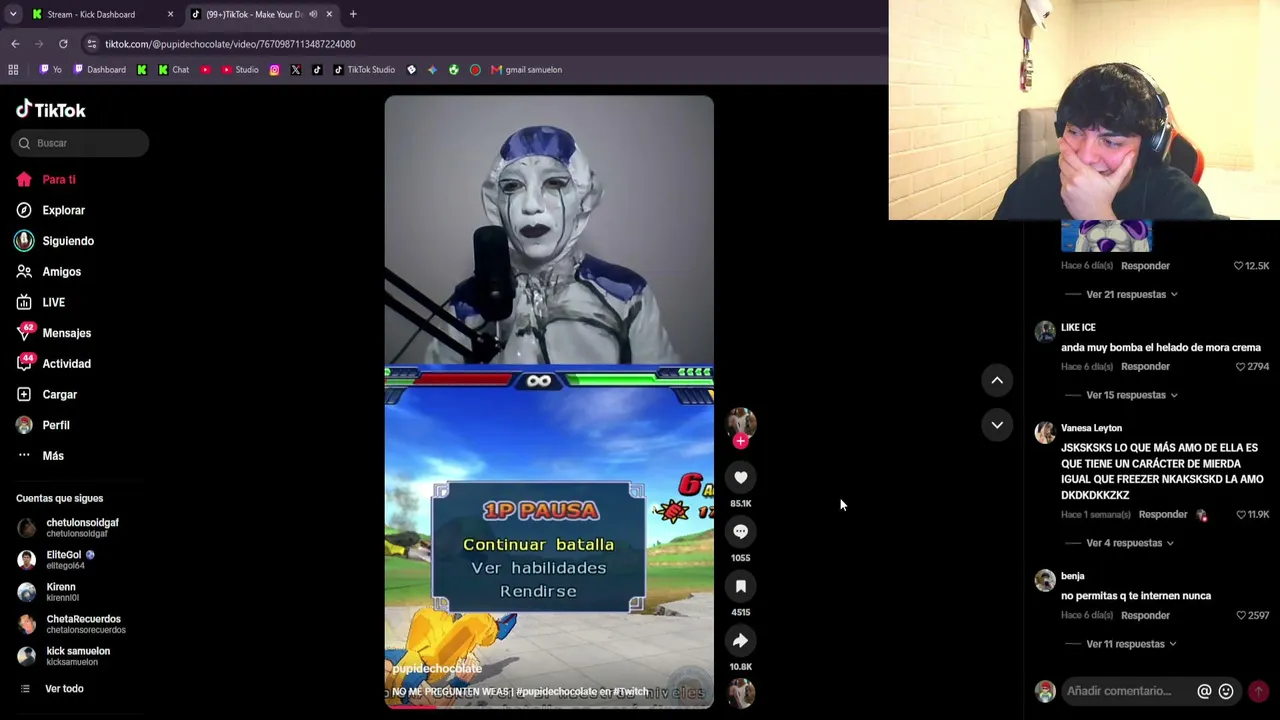This screenshot has height=720, width=1280.
Task: Open the TikTok Studio bookmark
Action: [x=364, y=70]
